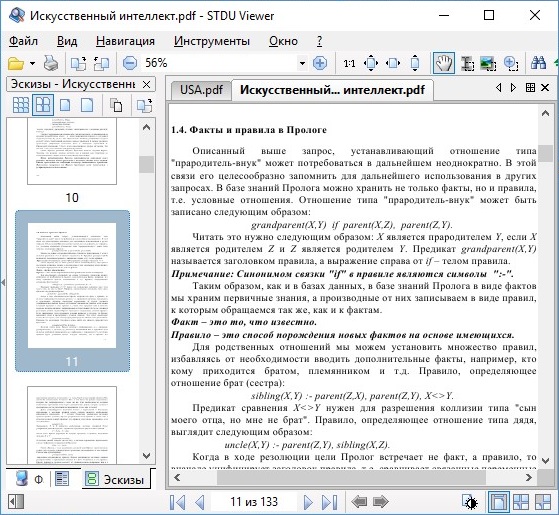Zoom out with the minus button
This screenshot has width=559, height=515.
[129, 63]
